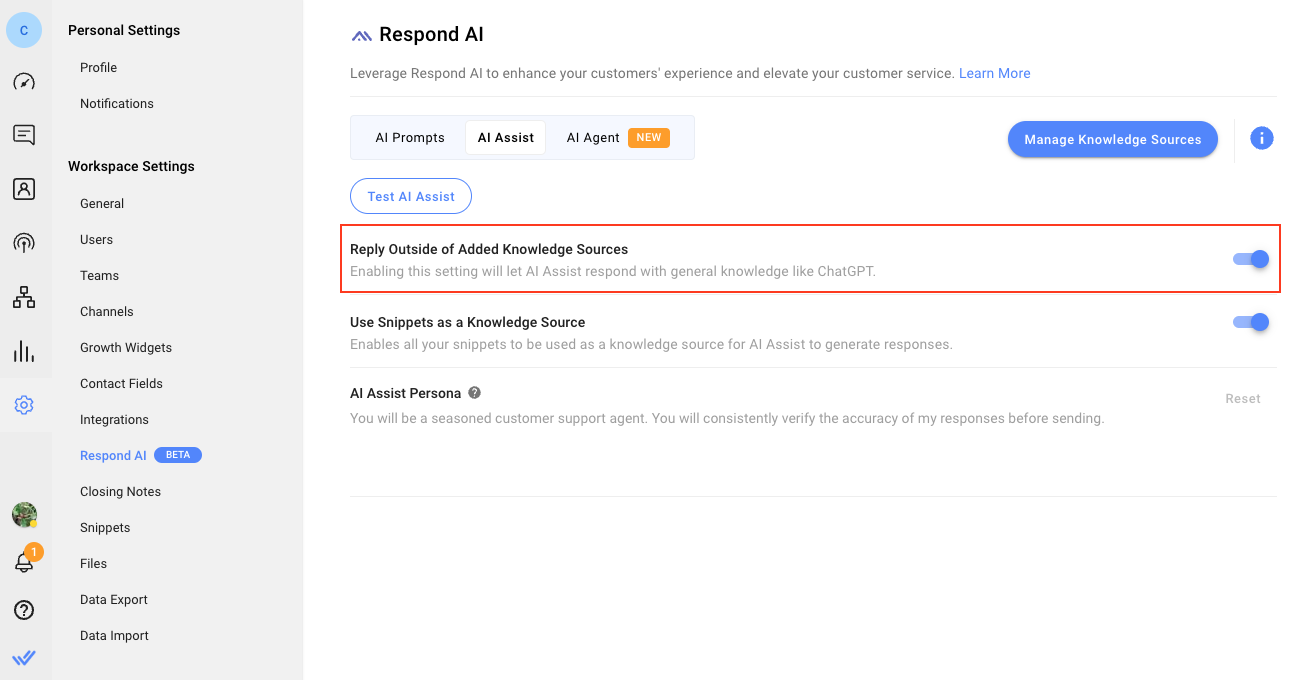Open the Broadcasts icon

coord(24,242)
